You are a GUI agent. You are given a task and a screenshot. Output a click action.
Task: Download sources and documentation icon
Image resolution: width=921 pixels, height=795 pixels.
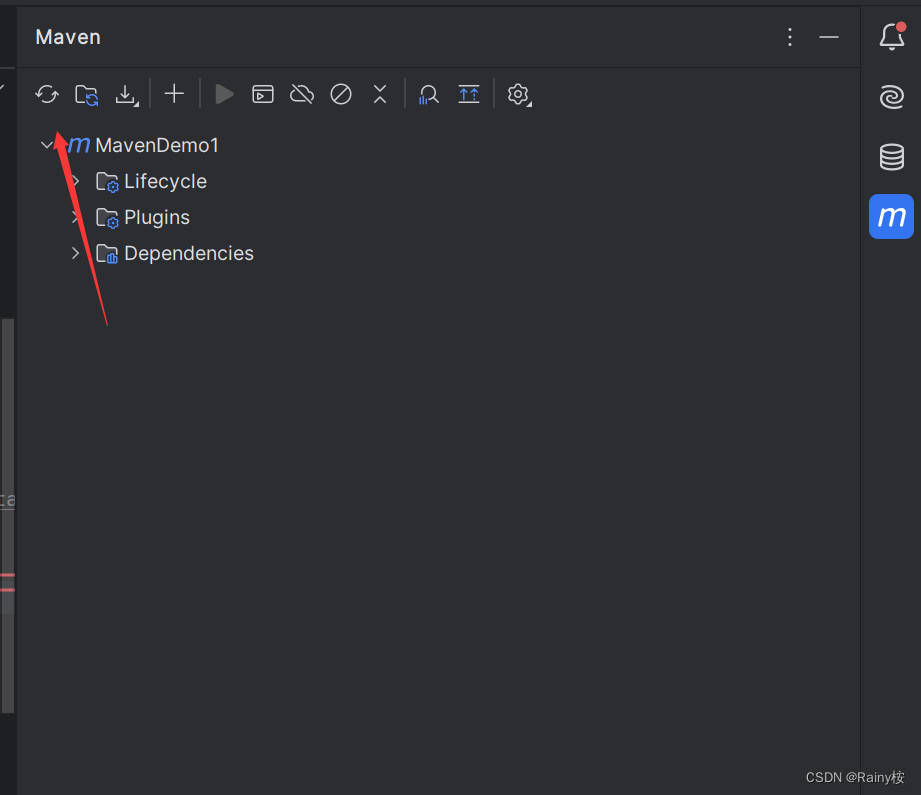click(x=126, y=95)
